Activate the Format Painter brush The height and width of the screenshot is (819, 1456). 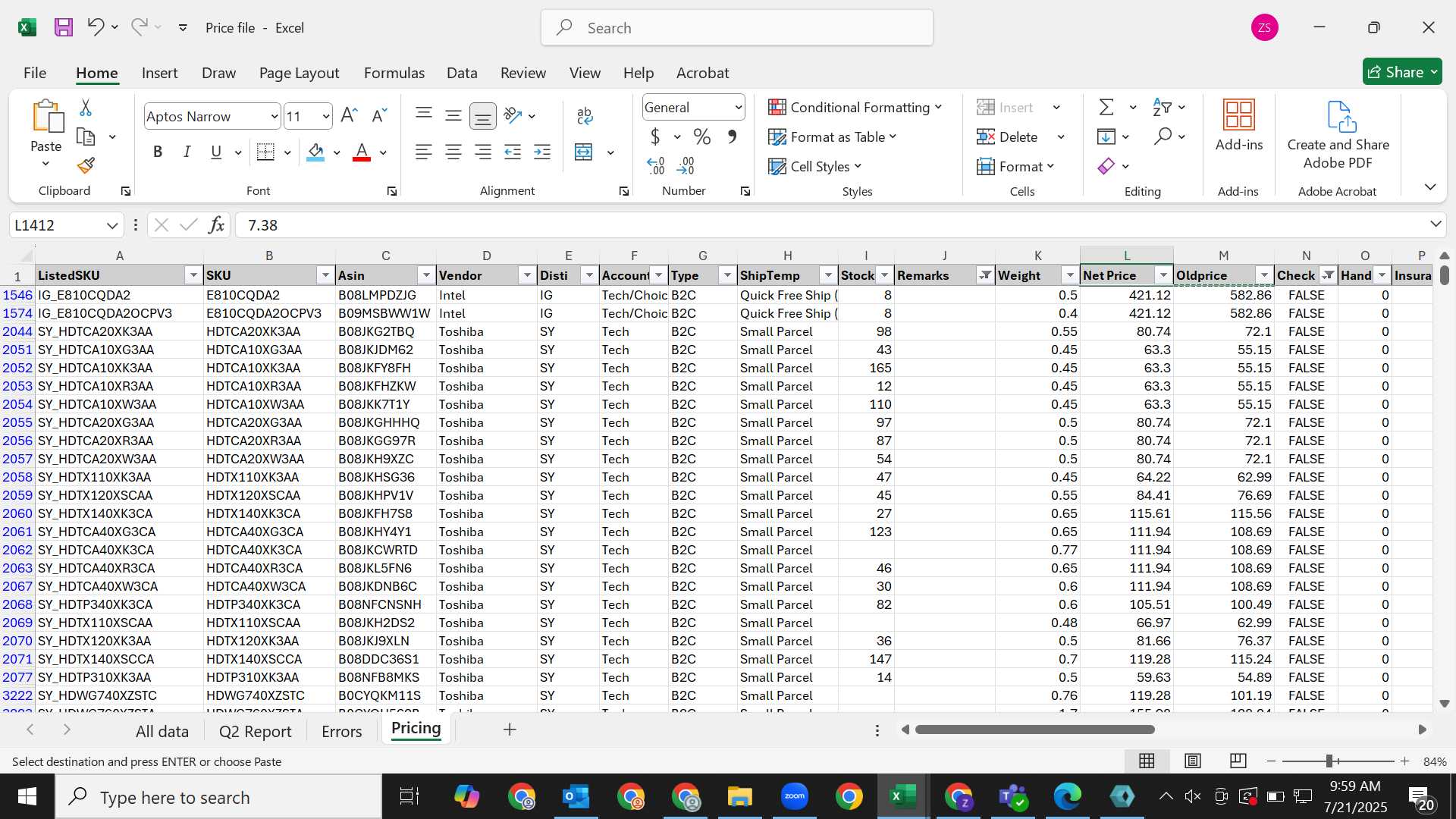pos(86,165)
